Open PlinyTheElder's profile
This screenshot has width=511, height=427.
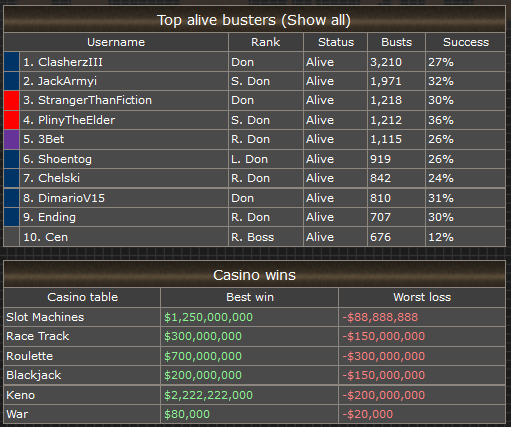76,120
